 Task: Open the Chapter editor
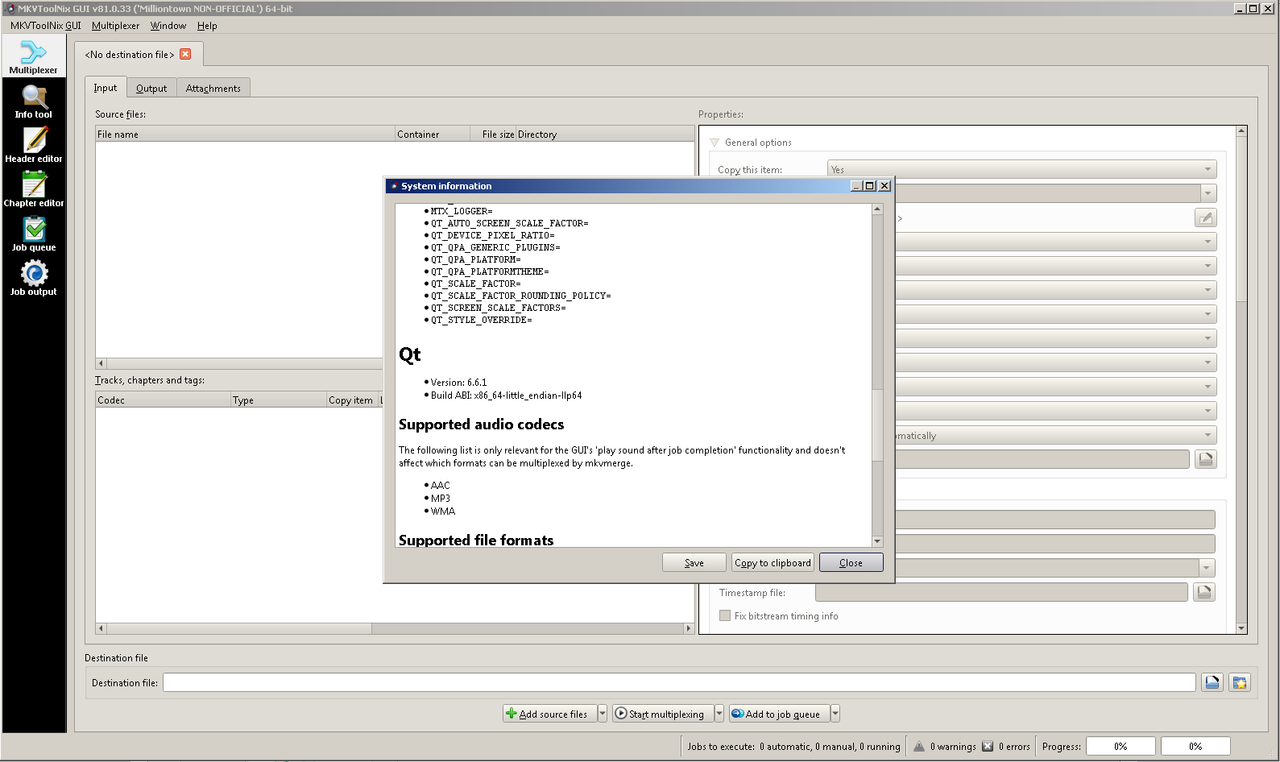[x=34, y=191]
